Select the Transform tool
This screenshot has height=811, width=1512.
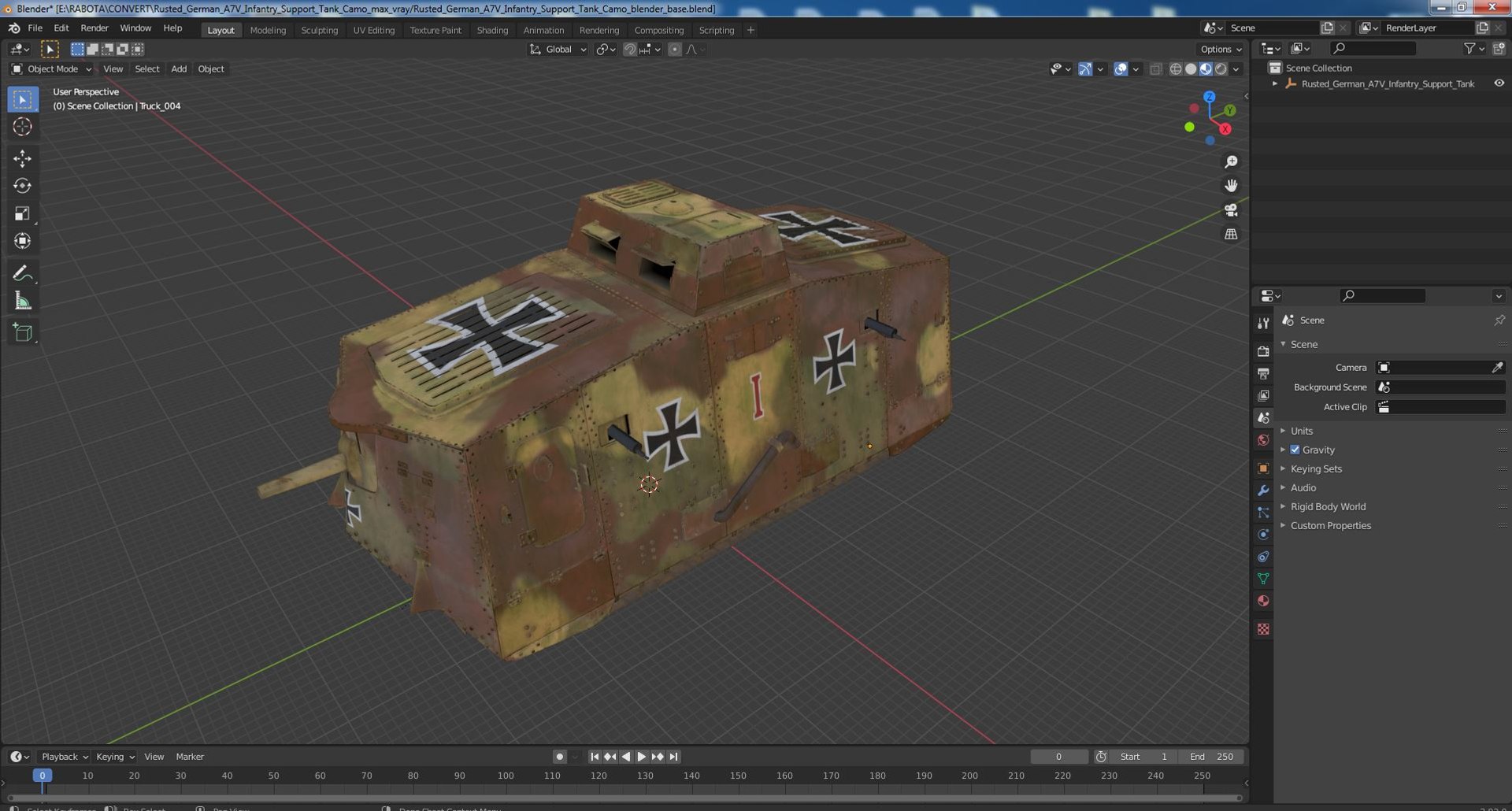pos(22,241)
